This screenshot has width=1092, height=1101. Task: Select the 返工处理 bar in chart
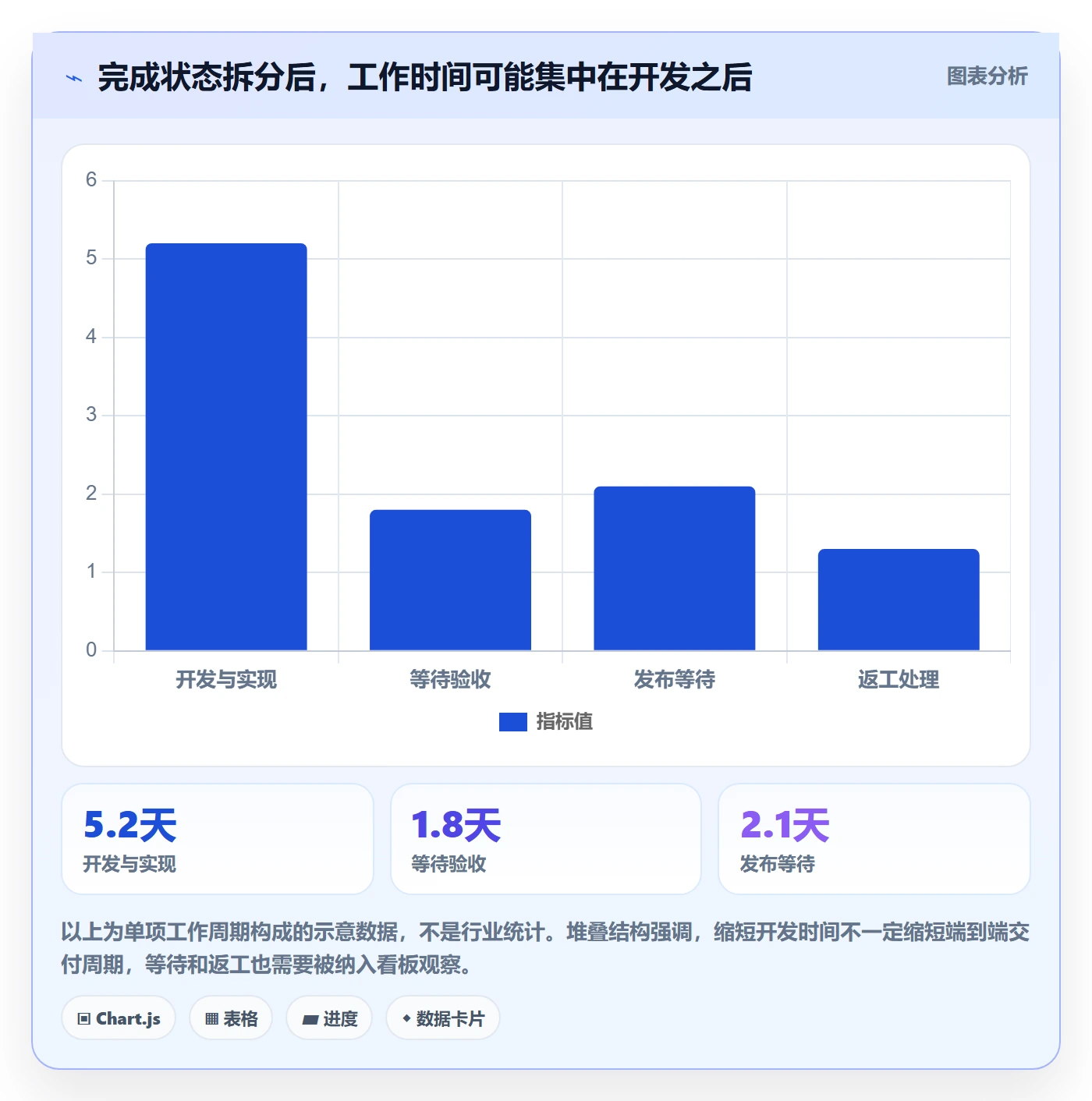click(899, 600)
